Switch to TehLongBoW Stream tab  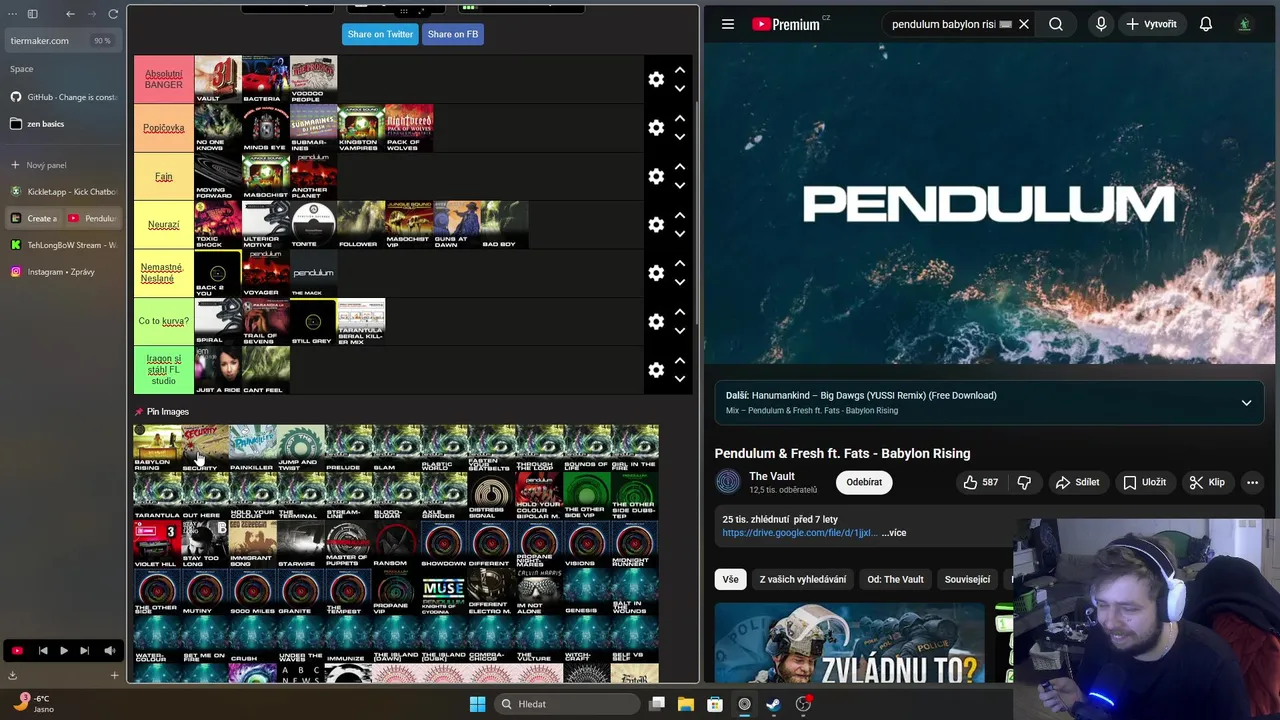(x=62, y=245)
